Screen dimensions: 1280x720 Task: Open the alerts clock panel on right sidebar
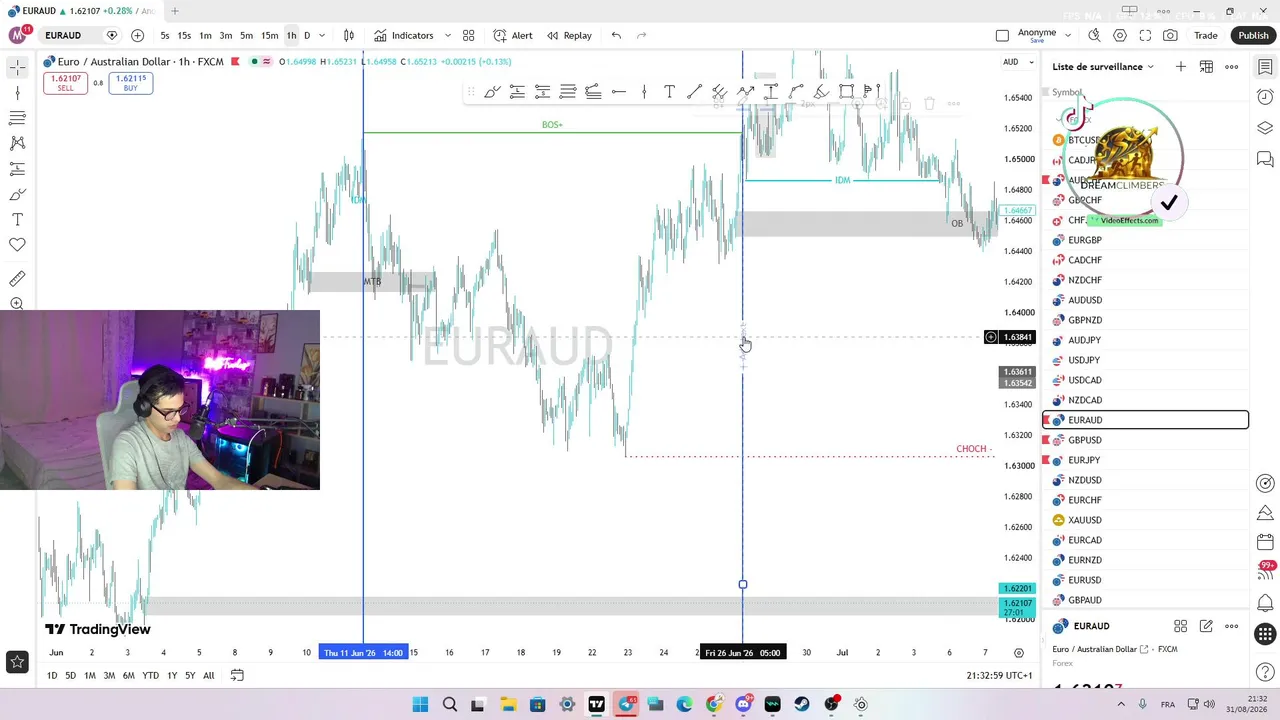[1265, 97]
